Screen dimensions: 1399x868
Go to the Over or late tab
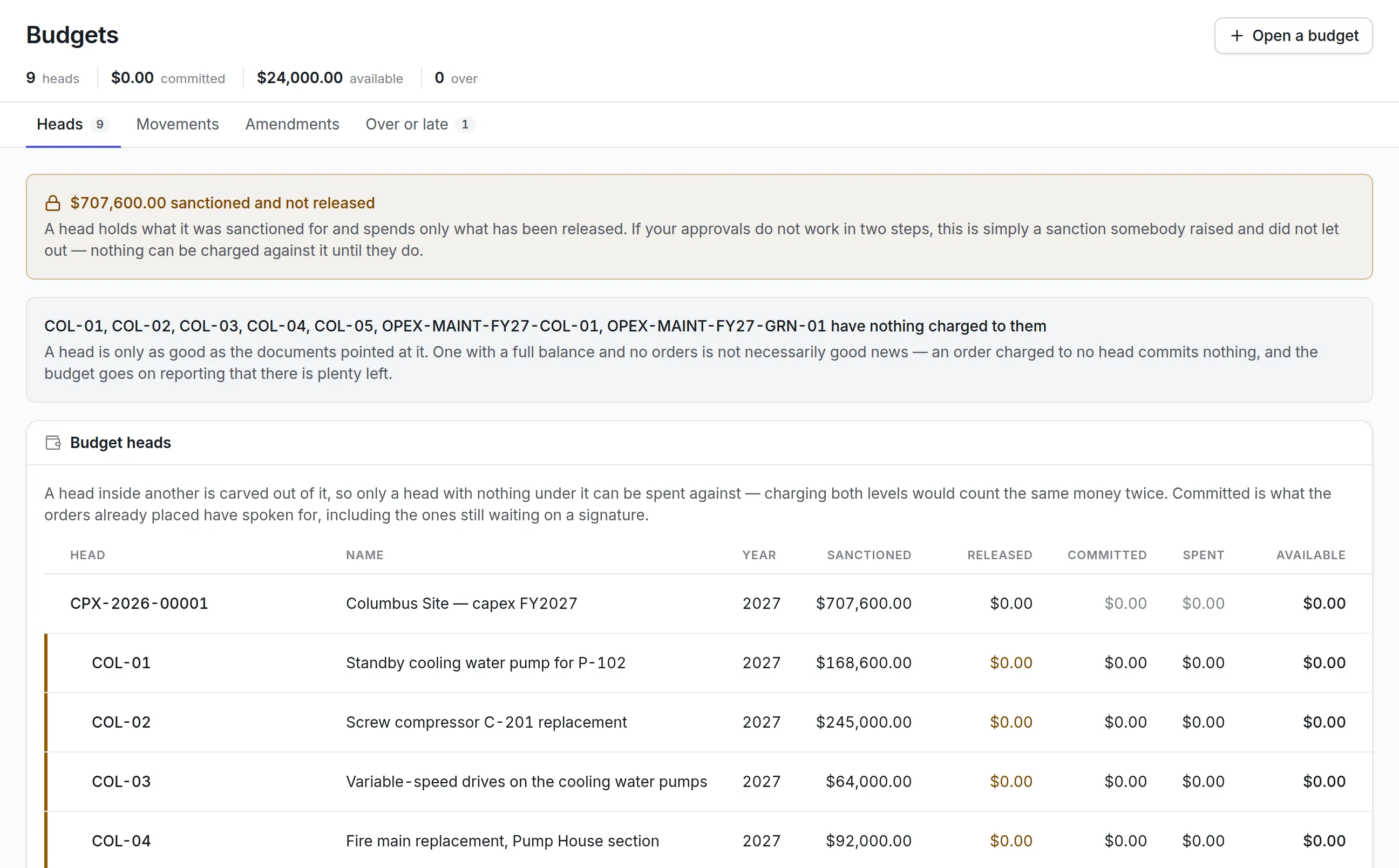(420, 124)
